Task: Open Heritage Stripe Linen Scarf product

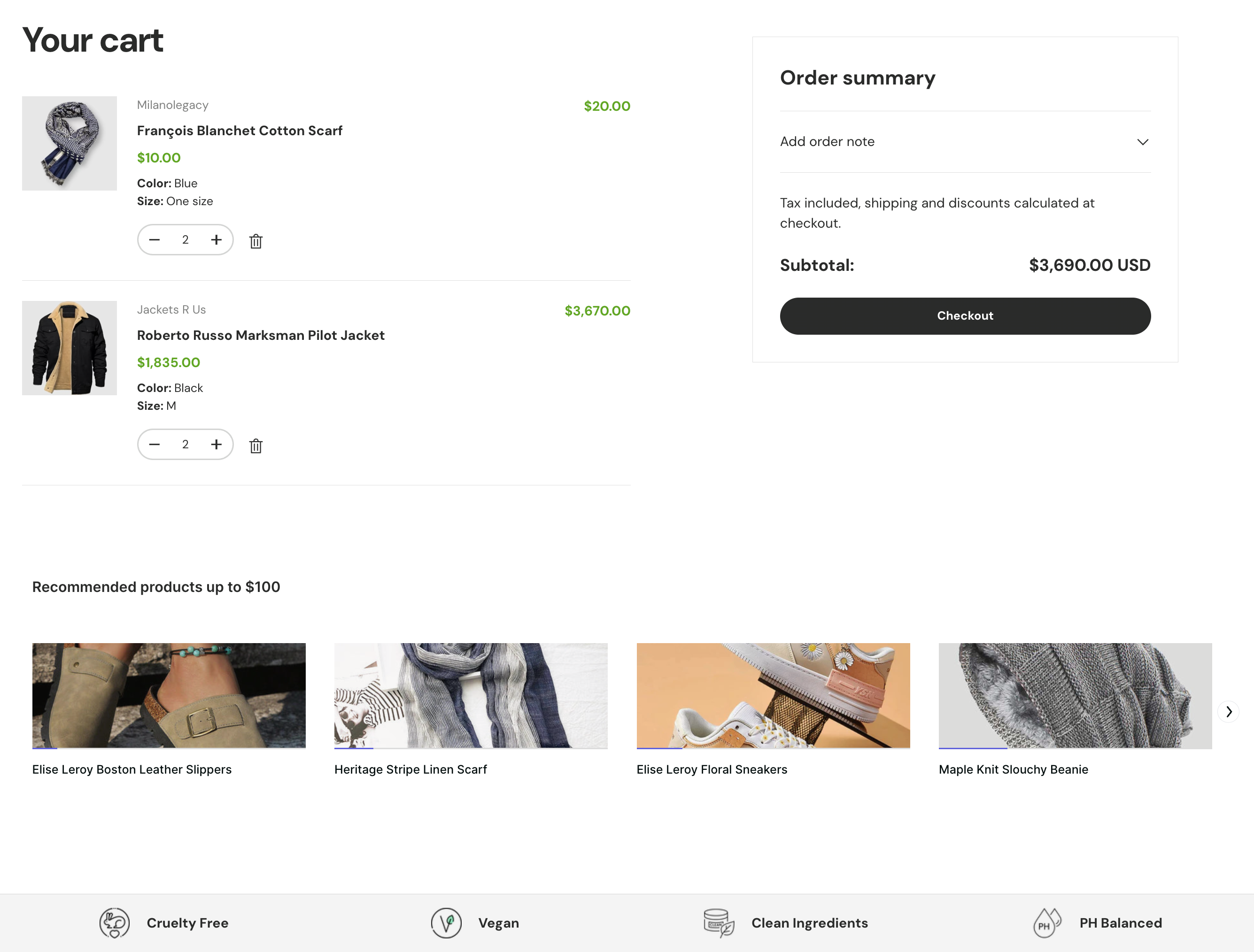Action: [410, 769]
